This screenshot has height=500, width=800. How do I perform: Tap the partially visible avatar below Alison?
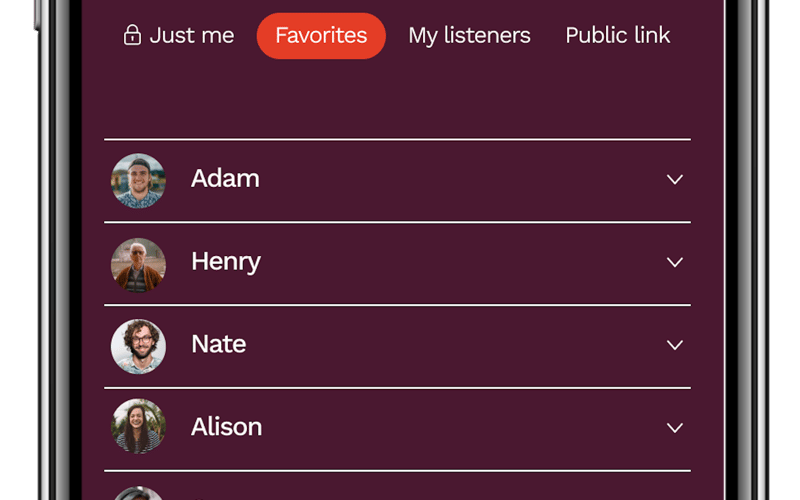point(138,493)
